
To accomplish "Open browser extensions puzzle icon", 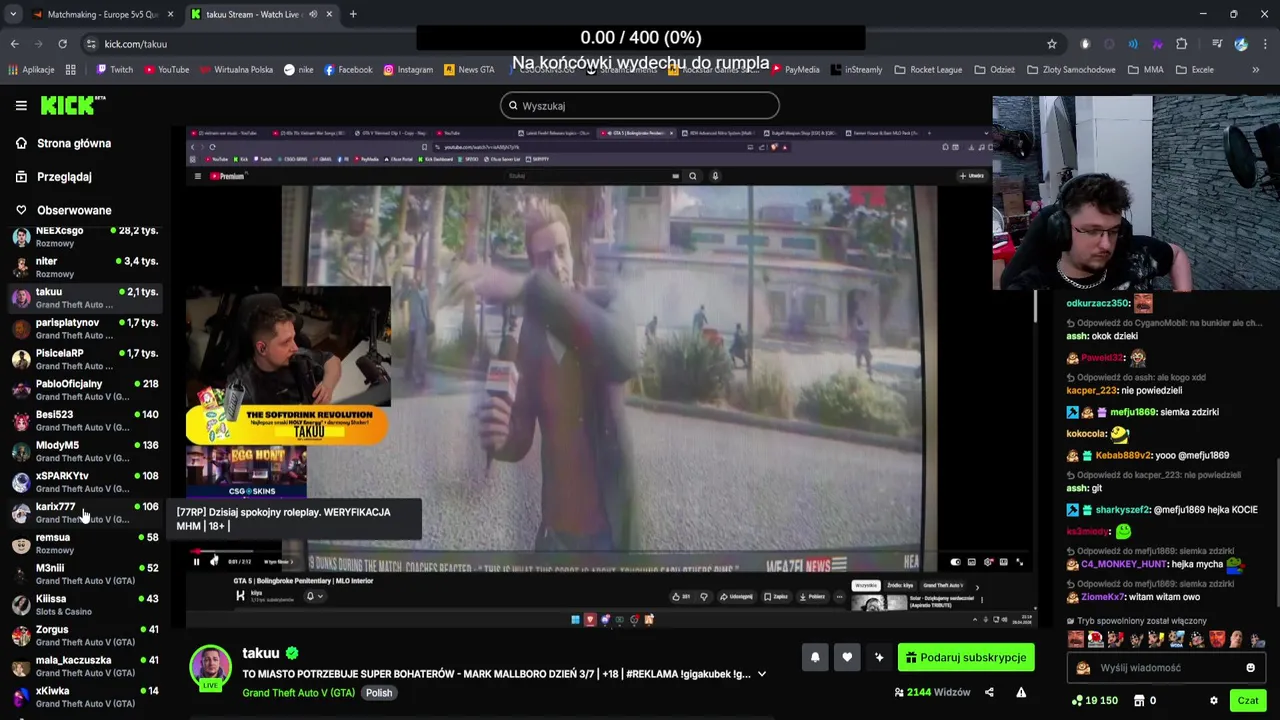I will pos(1181,44).
